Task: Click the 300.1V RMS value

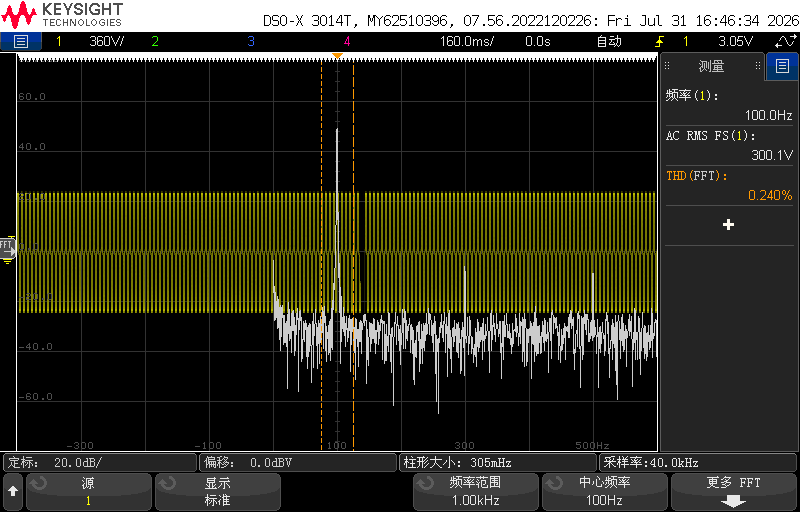Action: point(772,155)
